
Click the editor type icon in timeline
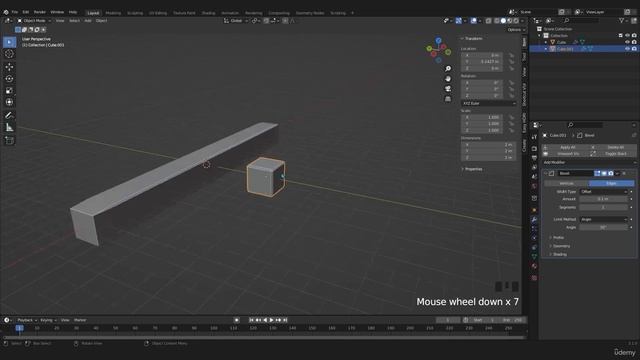[7, 320]
